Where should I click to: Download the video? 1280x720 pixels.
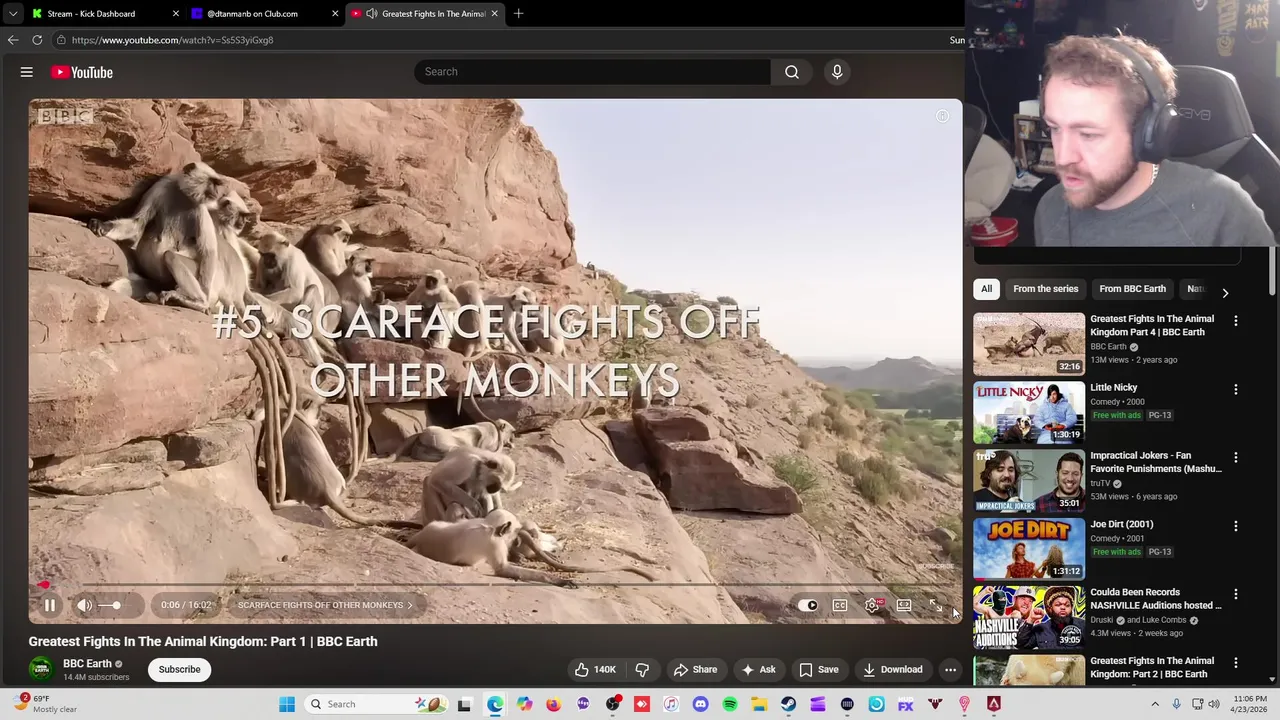pos(893,669)
